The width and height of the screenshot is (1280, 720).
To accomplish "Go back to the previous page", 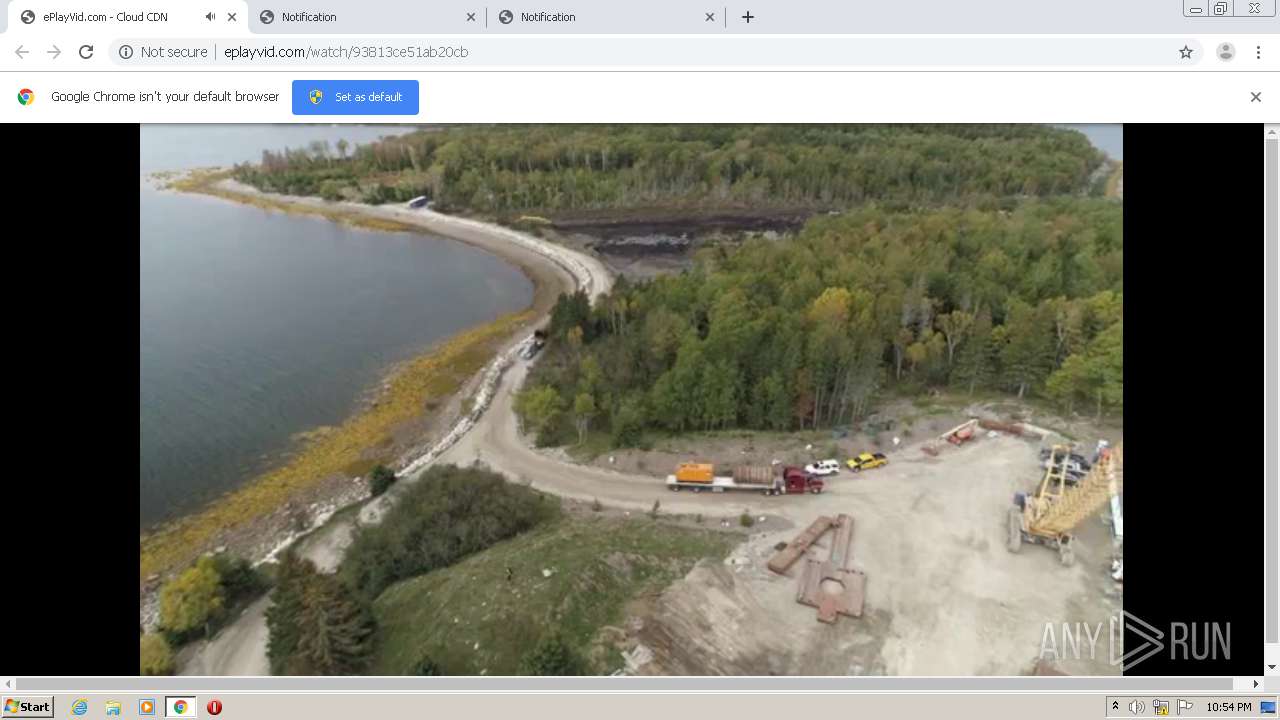I will 22,52.
